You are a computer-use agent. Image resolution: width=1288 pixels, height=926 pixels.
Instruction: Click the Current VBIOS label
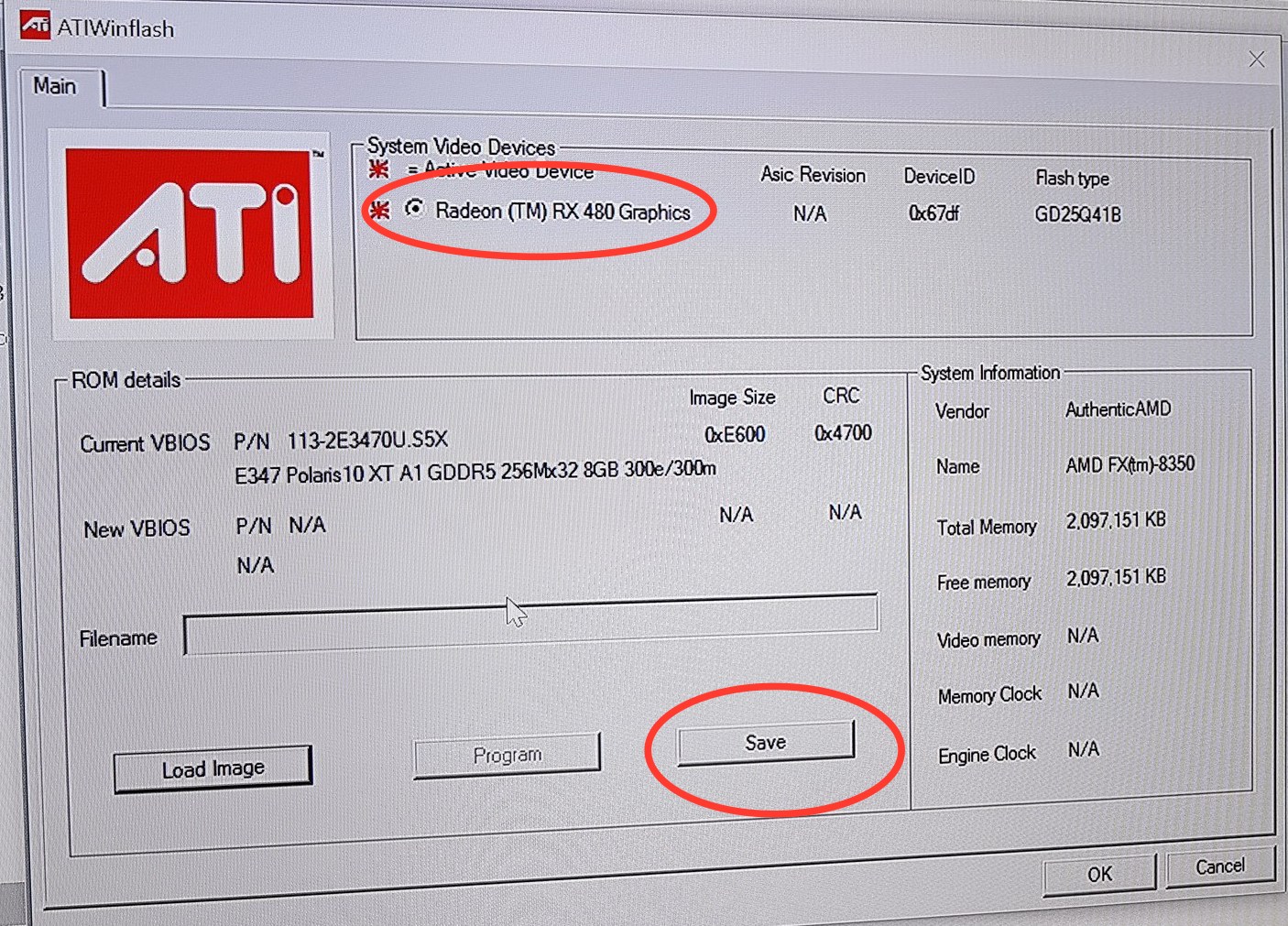(145, 443)
